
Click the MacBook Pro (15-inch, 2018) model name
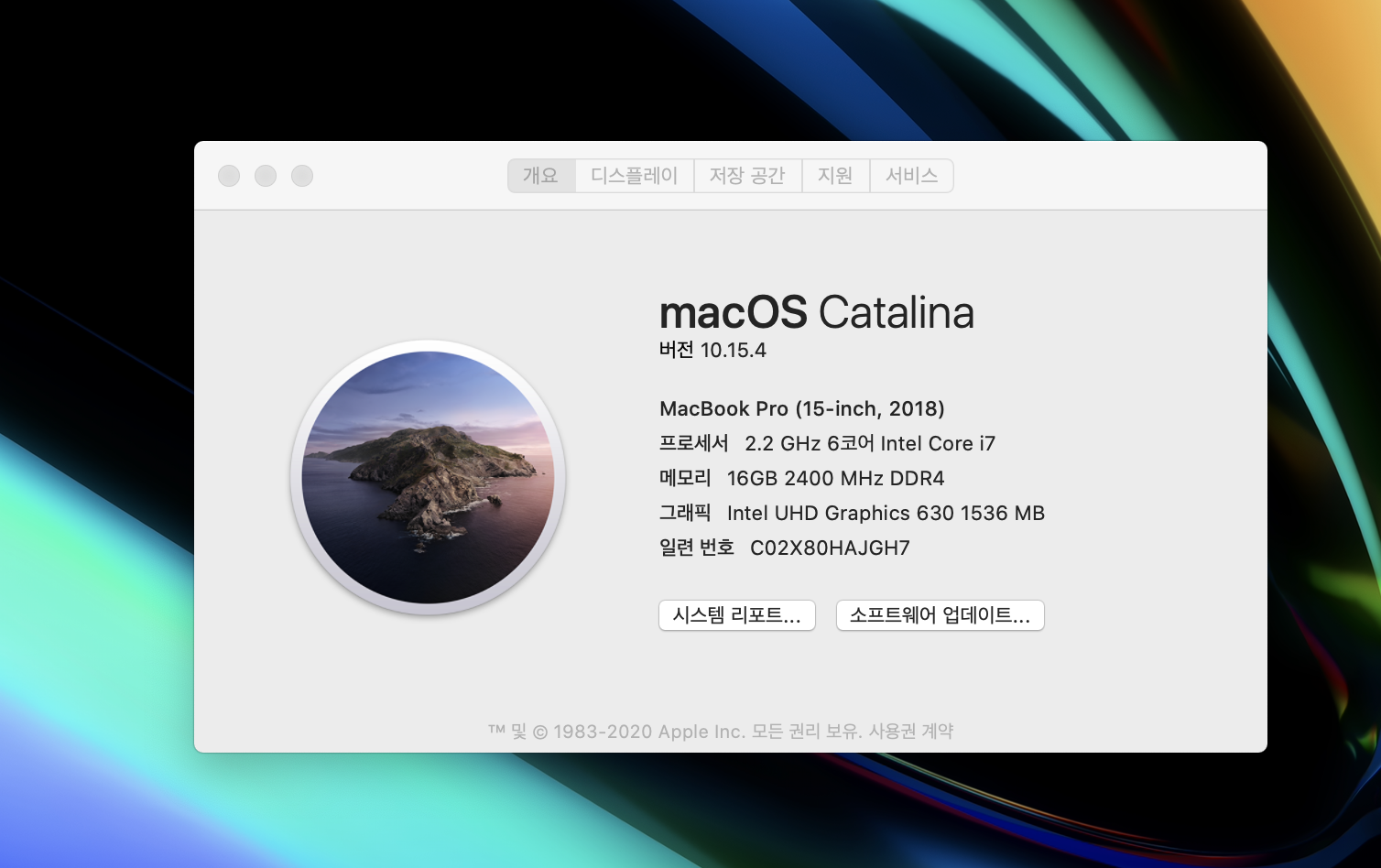coord(801,409)
